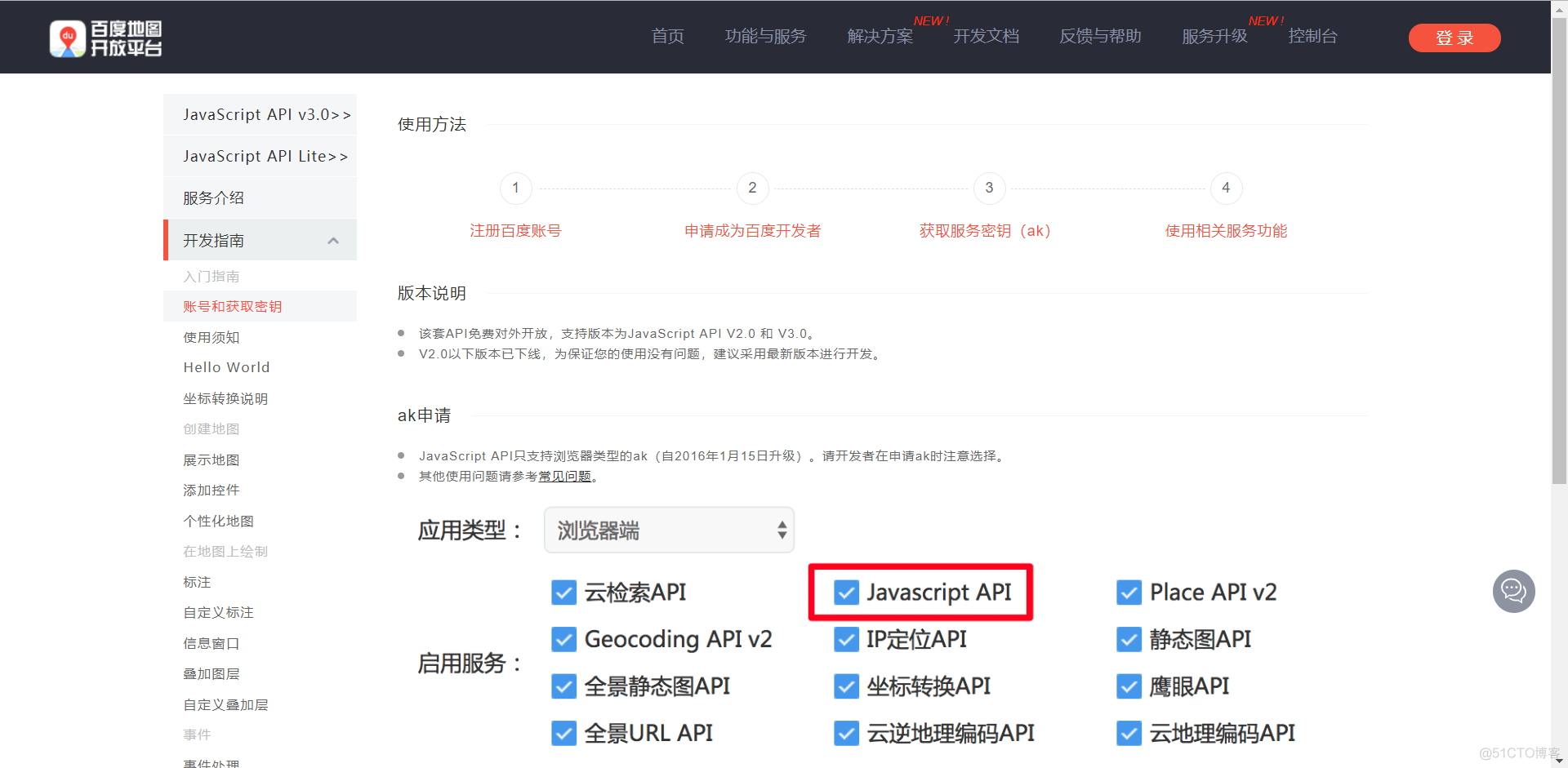The width and height of the screenshot is (1568, 768).
Task: Toggle the 静态图API checkbox
Action: tap(1129, 639)
